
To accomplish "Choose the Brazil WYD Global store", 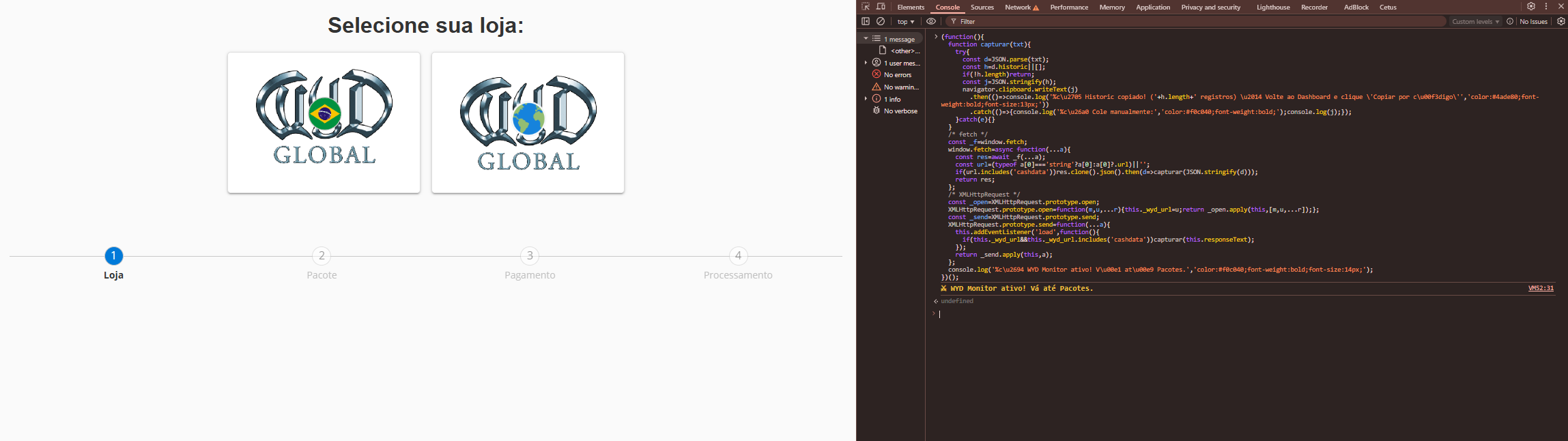I will [x=324, y=123].
